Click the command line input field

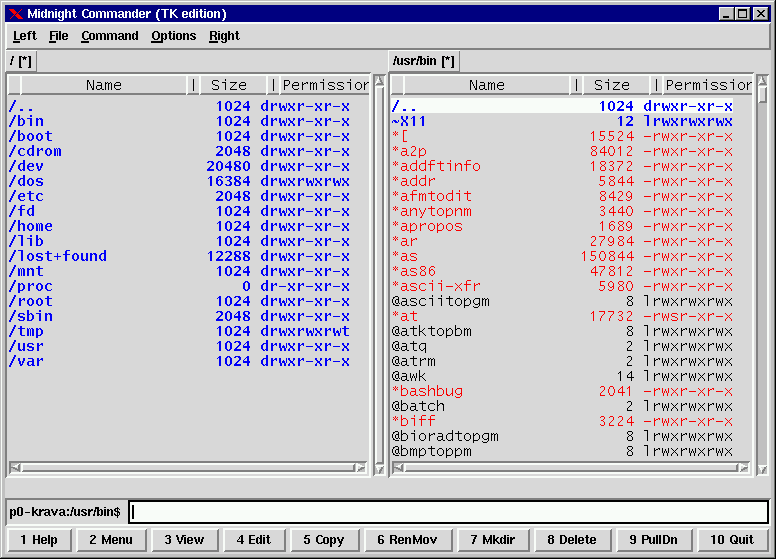click(448, 512)
